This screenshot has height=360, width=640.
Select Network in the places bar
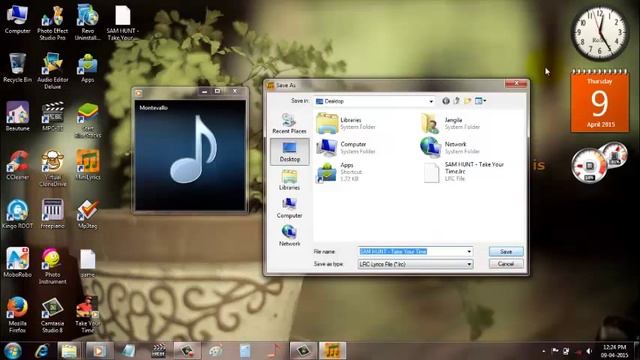coord(289,236)
